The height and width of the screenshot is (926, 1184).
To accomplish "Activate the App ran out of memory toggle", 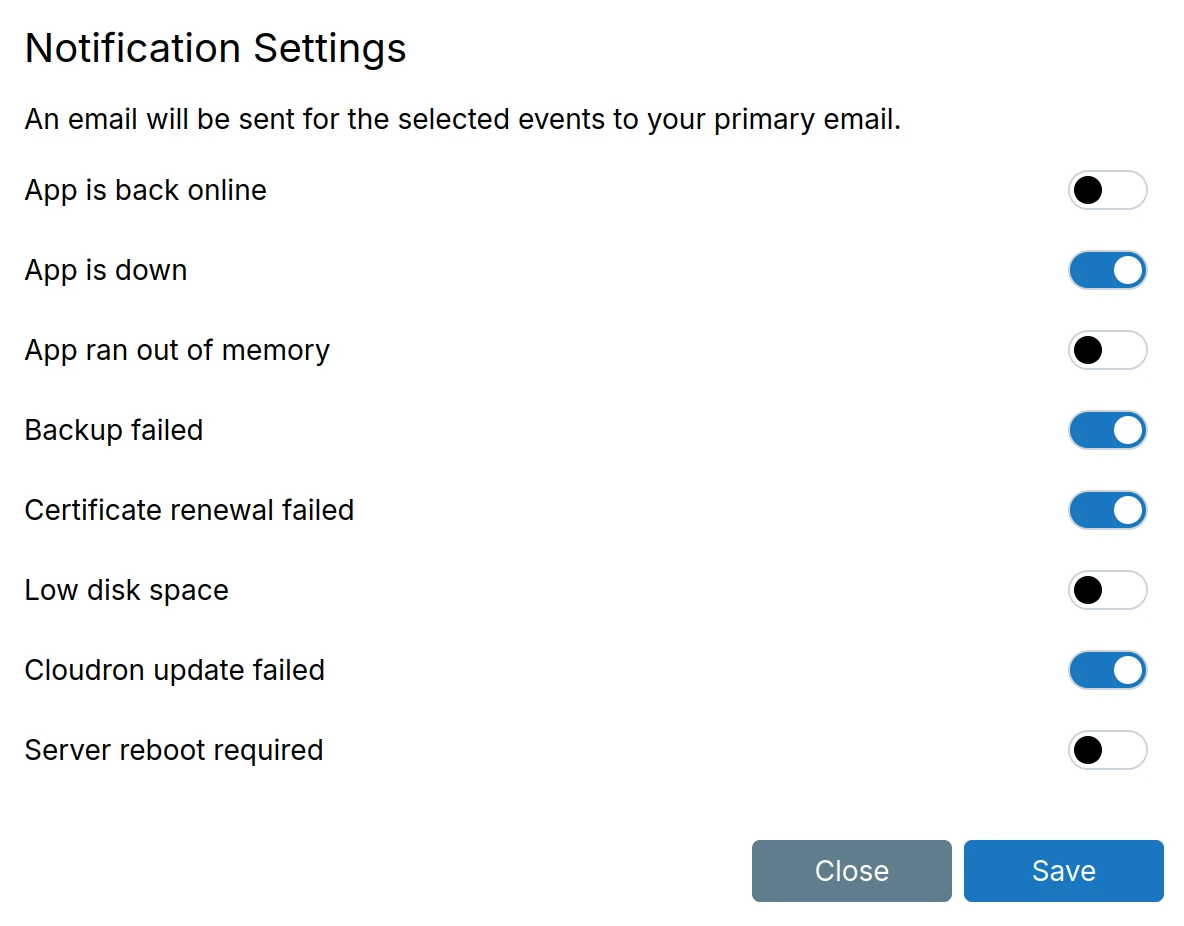I will (x=1108, y=350).
